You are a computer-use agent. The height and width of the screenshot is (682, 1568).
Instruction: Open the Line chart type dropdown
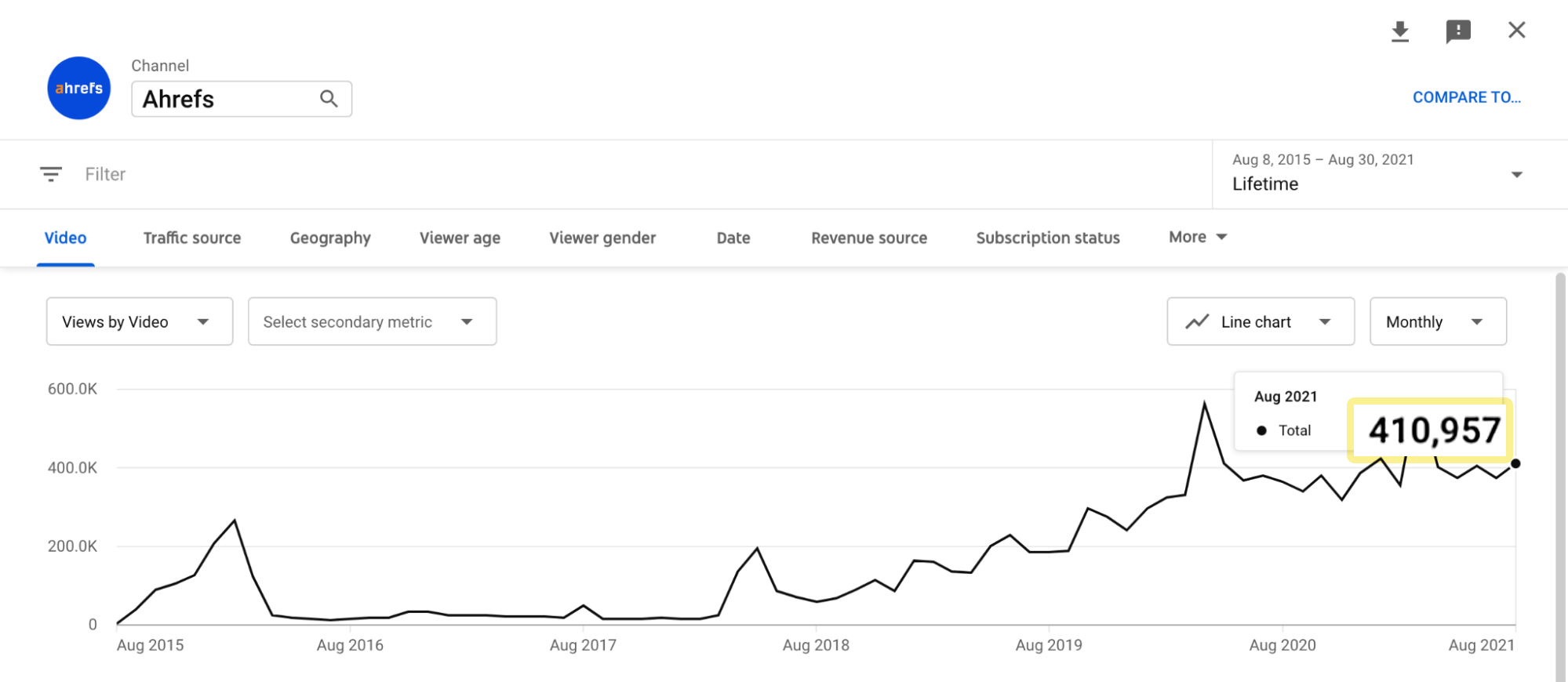click(x=1261, y=321)
